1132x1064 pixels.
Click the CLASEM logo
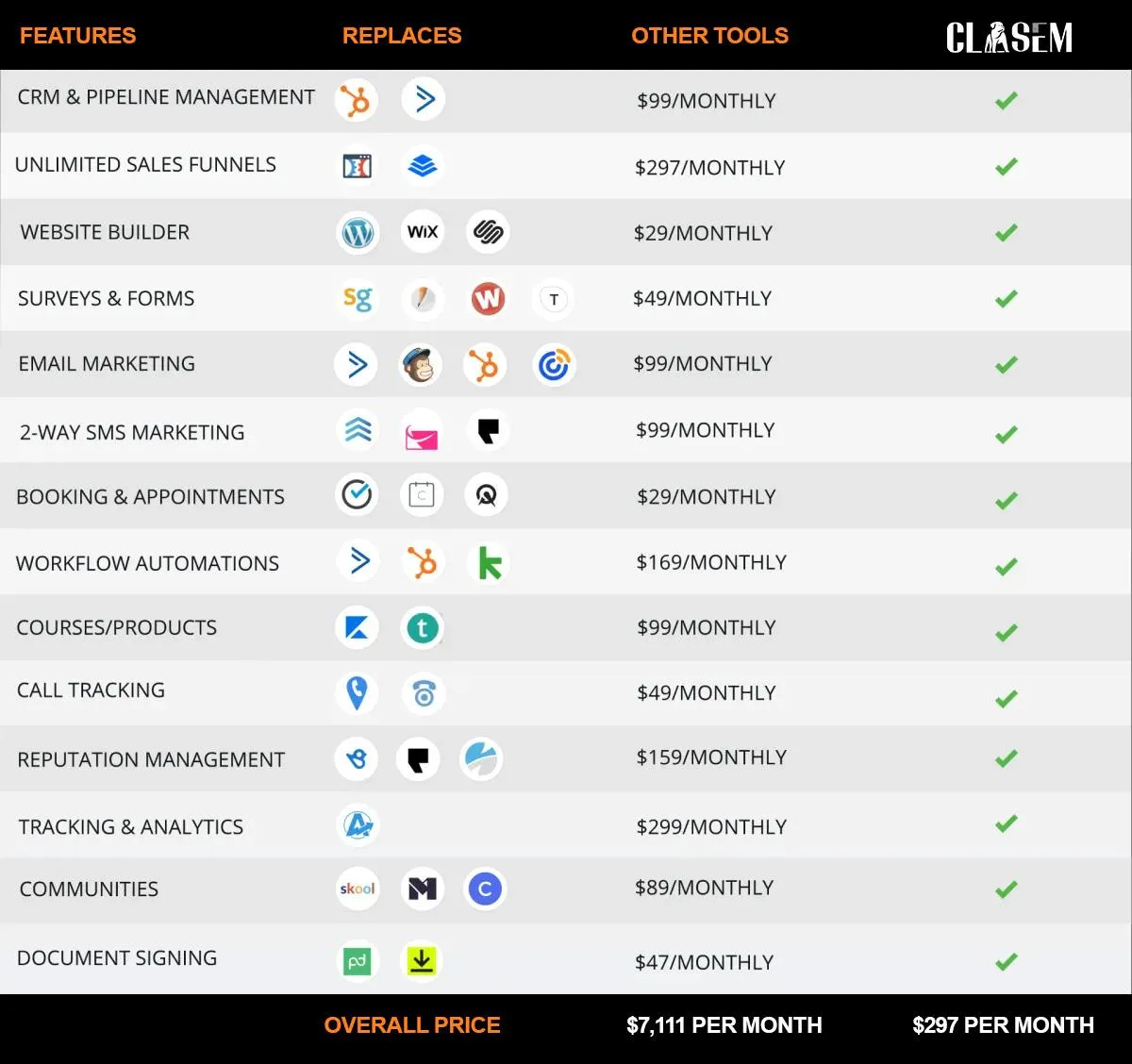(1009, 38)
